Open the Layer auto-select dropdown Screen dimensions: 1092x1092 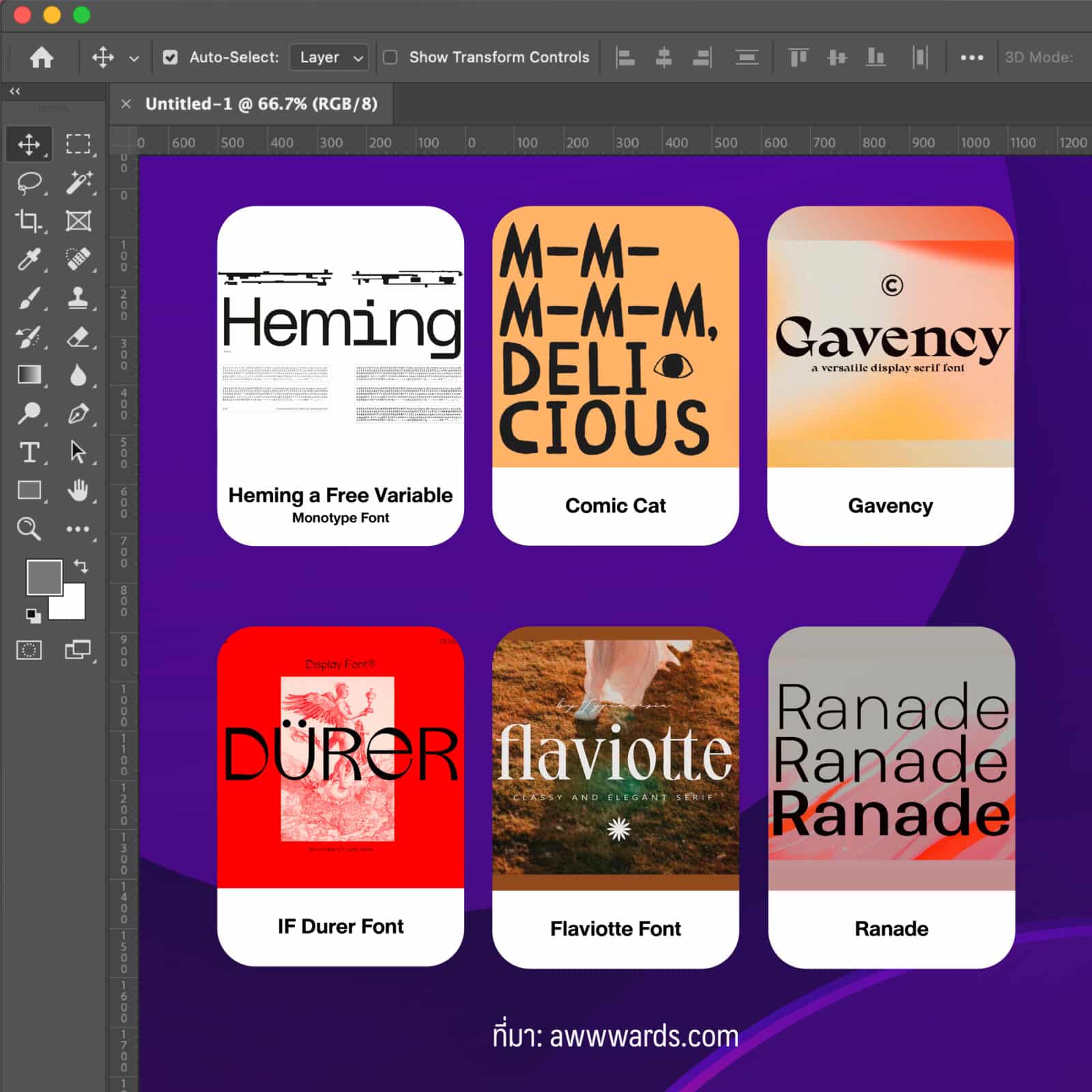tap(329, 57)
